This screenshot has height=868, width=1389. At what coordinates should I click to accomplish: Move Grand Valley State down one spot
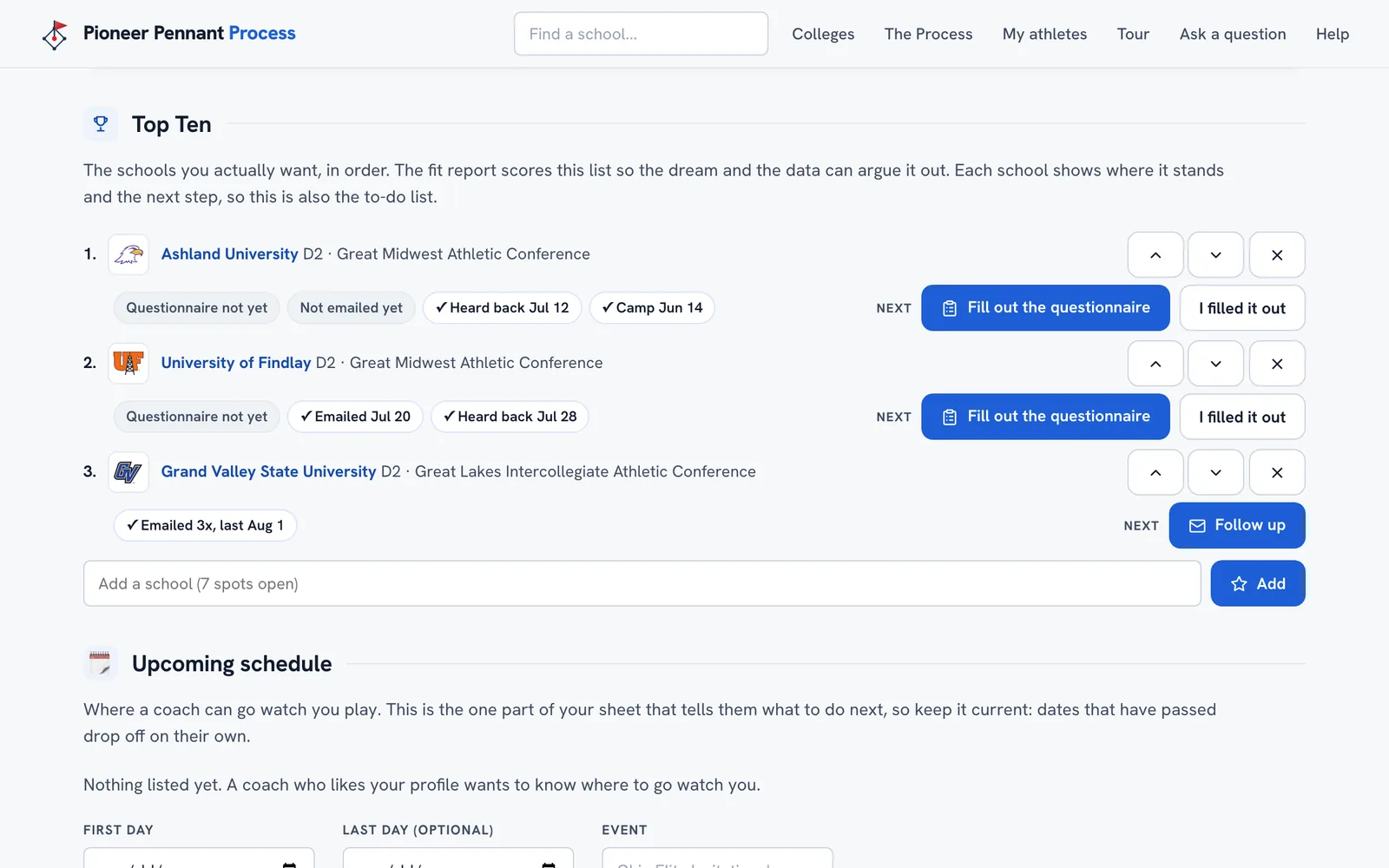[1215, 472]
